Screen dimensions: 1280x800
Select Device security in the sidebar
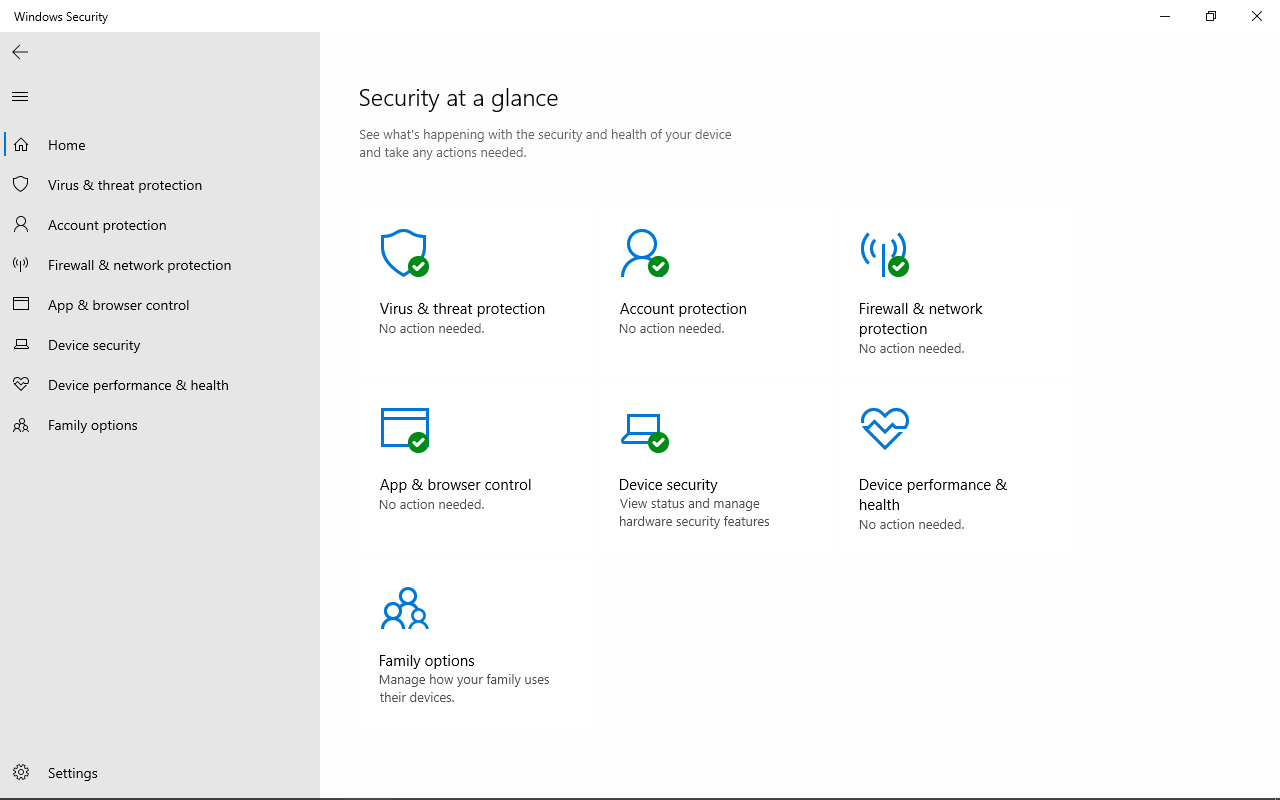[94, 345]
